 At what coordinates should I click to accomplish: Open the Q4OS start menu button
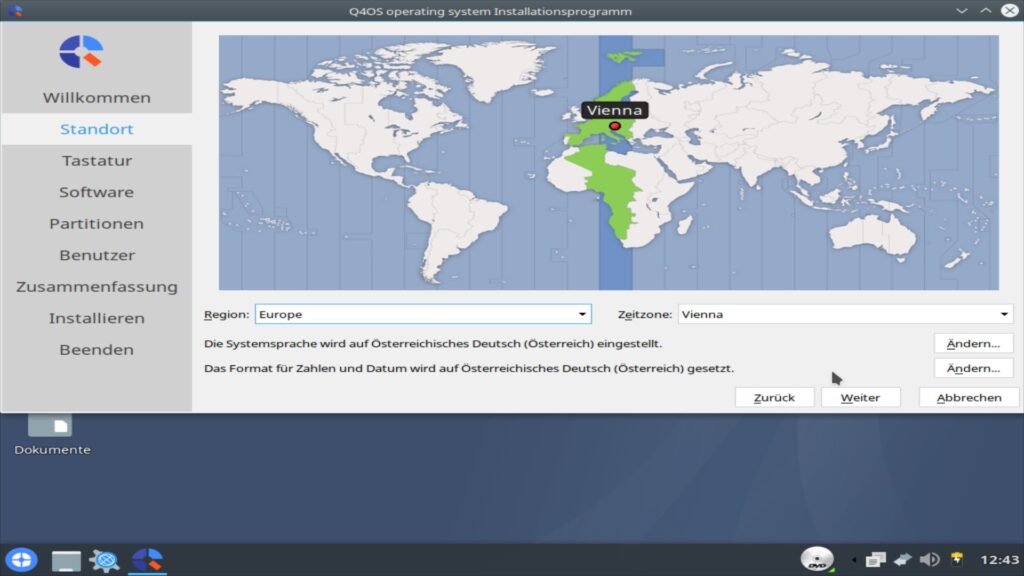[x=21, y=560]
